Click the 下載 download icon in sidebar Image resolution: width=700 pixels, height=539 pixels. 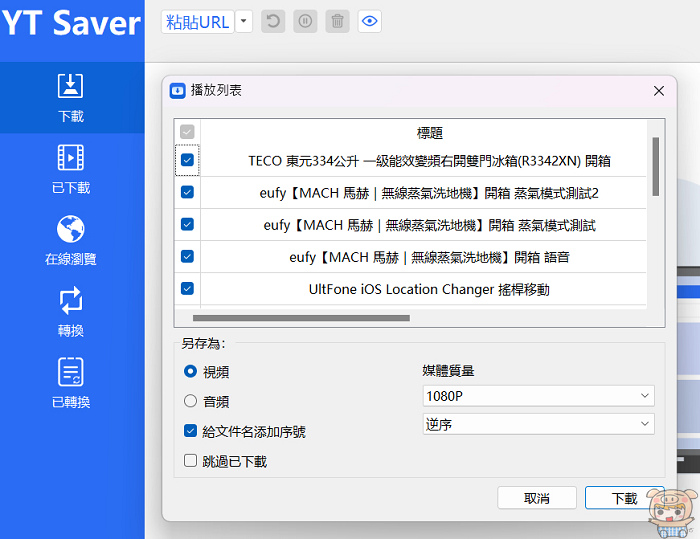pos(71,86)
